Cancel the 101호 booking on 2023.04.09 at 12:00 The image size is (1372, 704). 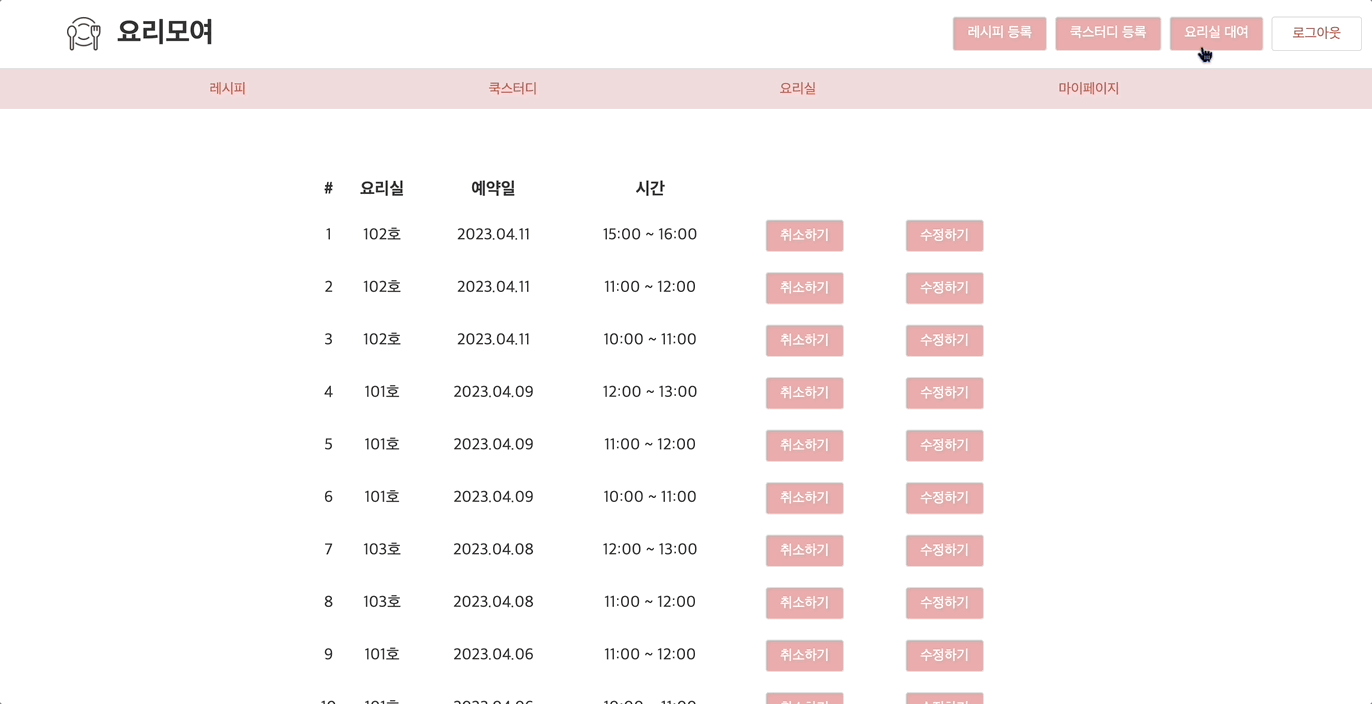pyautogui.click(x=804, y=393)
